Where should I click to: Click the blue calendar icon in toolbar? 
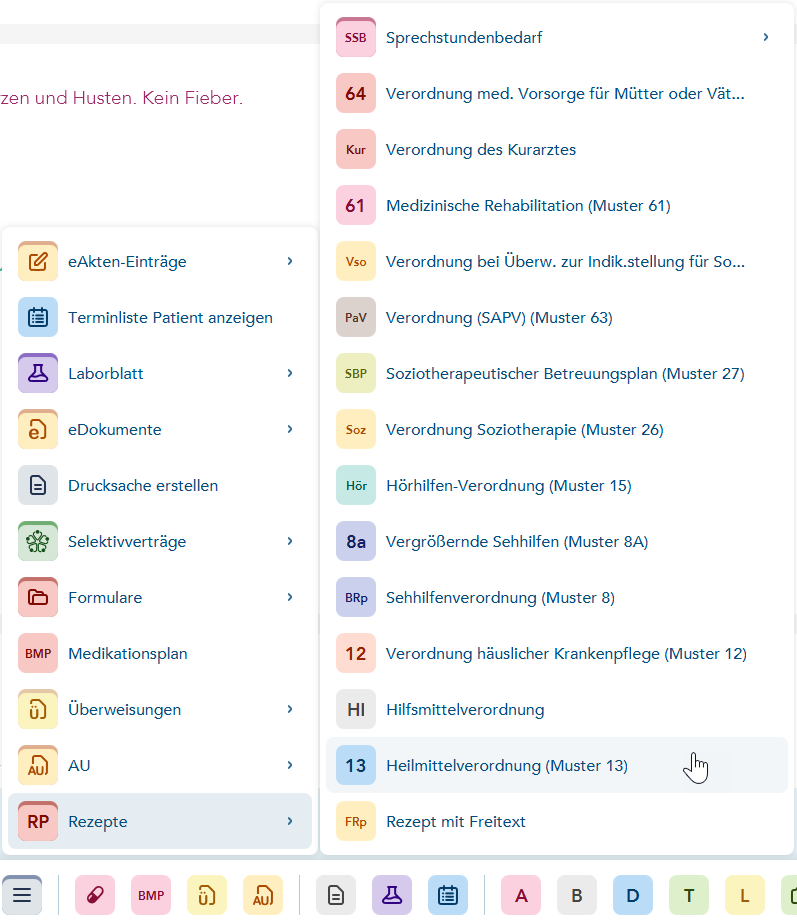coord(448,895)
